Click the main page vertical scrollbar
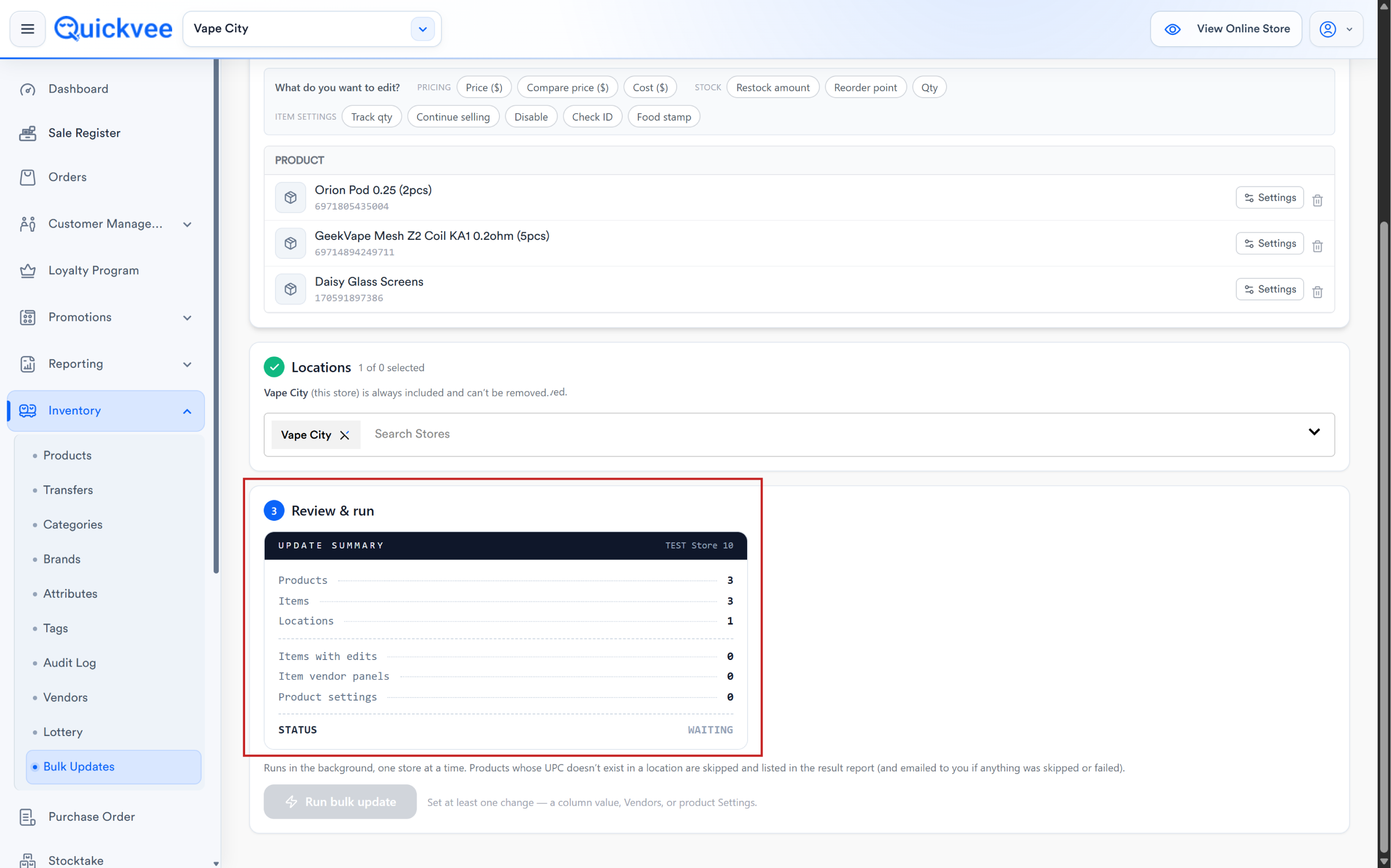 [x=1384, y=537]
